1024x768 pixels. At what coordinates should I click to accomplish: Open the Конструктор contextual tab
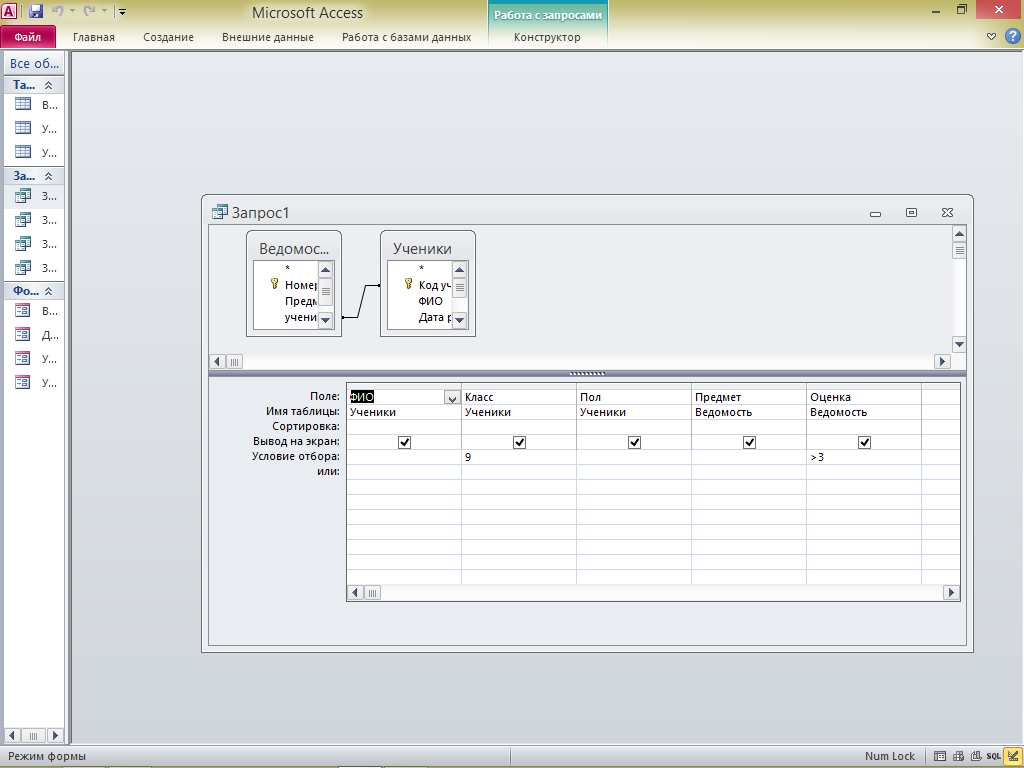point(547,37)
